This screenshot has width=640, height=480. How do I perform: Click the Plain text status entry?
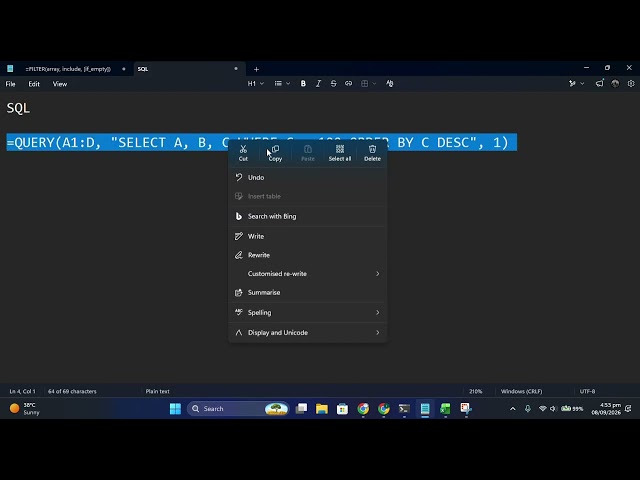tap(158, 391)
